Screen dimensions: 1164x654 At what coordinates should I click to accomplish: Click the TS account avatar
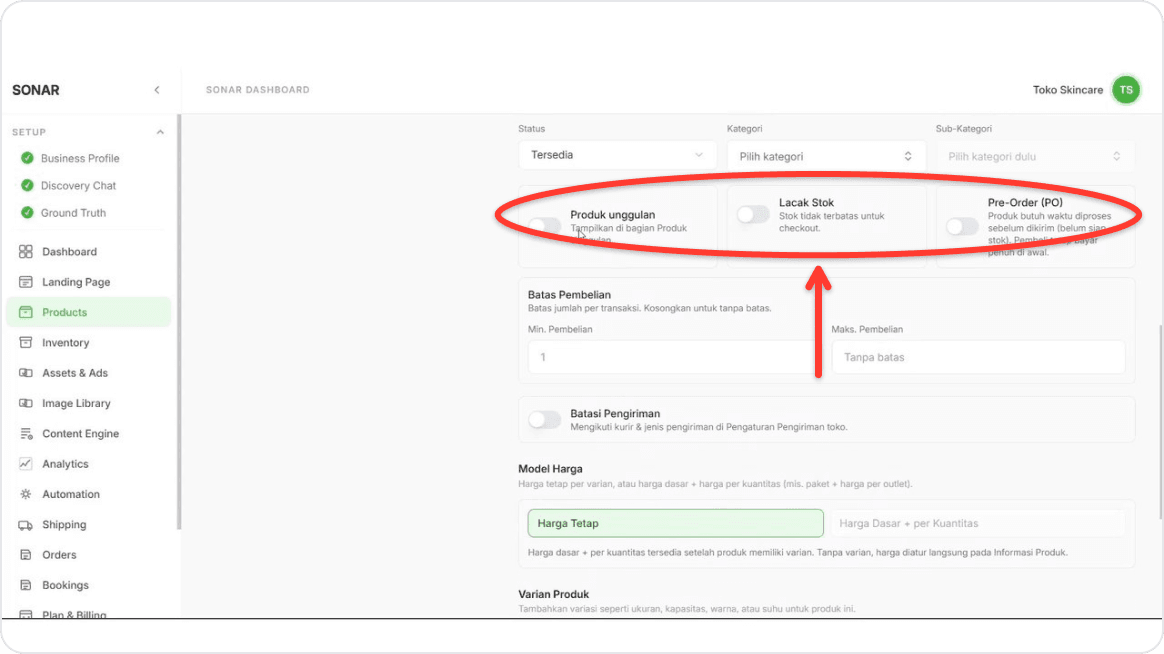1125,90
